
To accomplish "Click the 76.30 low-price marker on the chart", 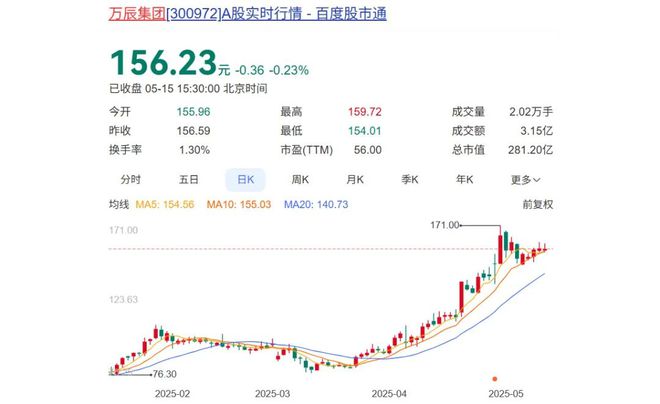I will point(165,374).
